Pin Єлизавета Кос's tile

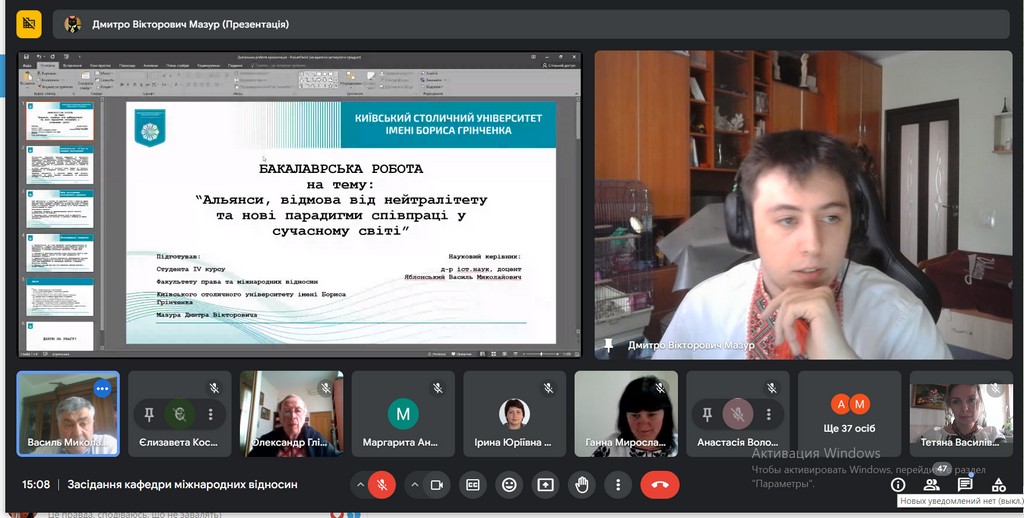click(149, 414)
